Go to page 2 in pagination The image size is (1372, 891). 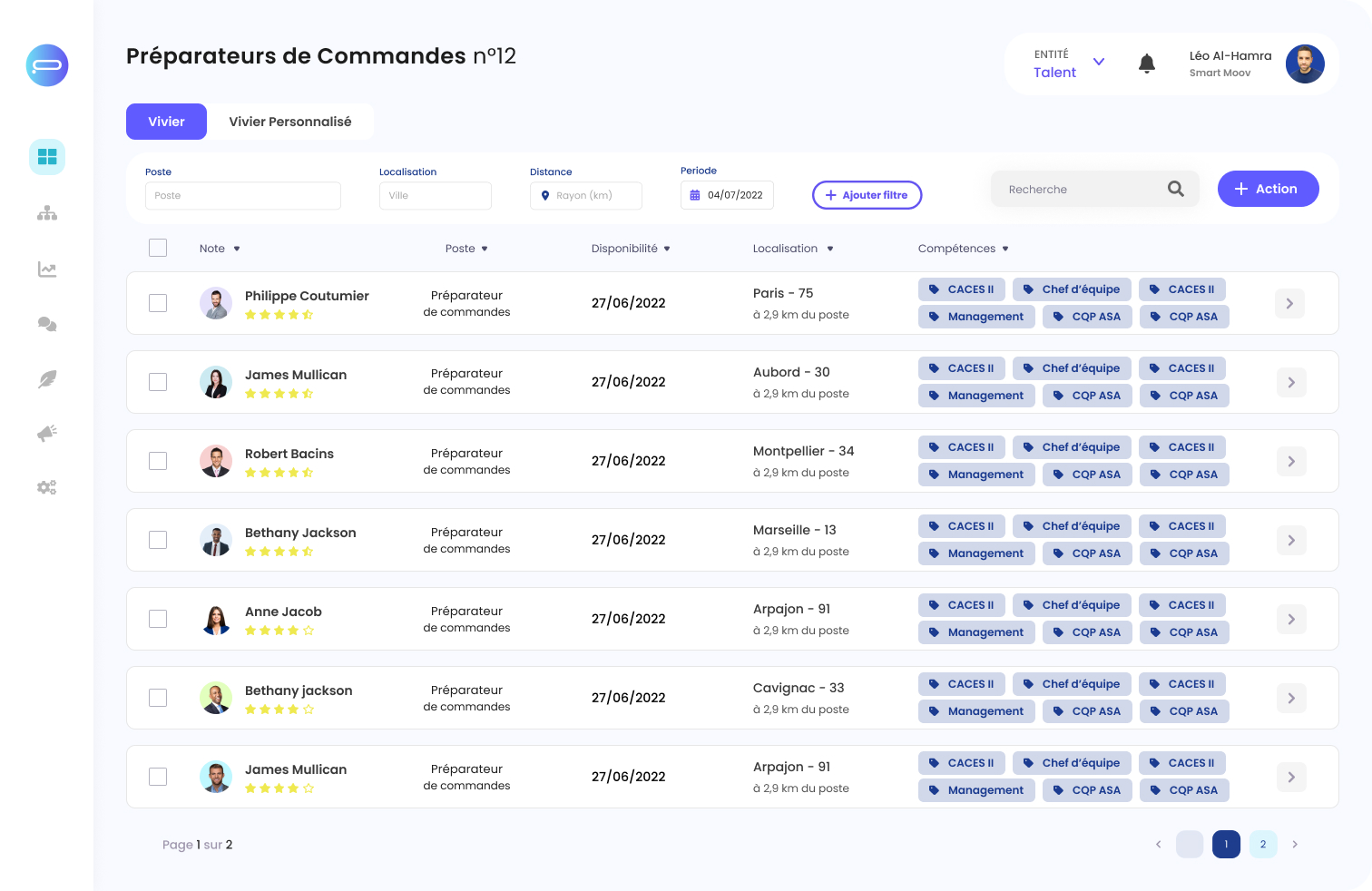[1263, 844]
